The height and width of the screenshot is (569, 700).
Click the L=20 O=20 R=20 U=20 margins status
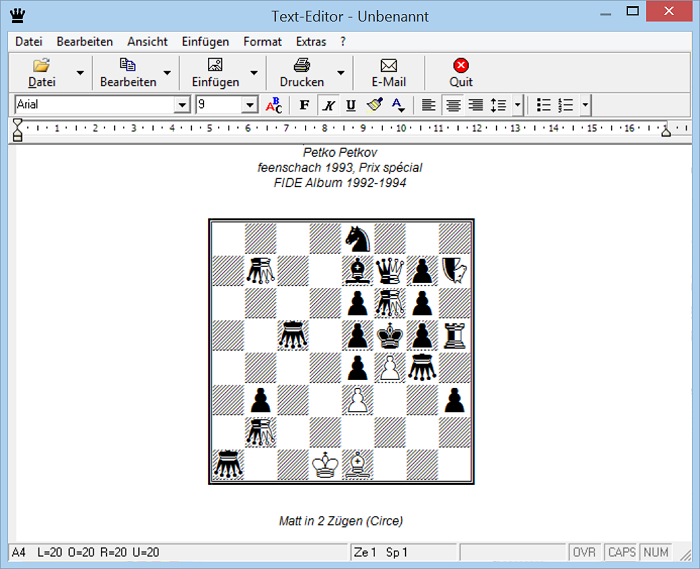point(98,552)
